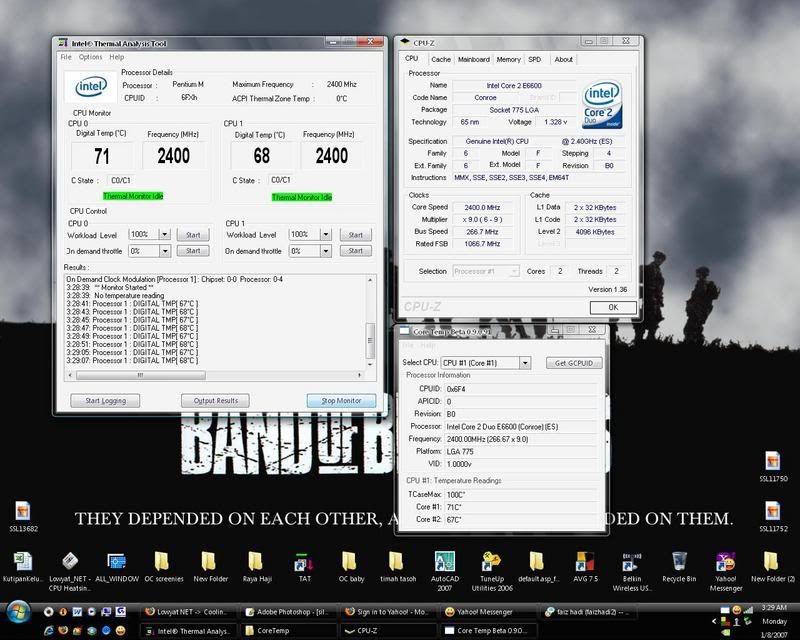The width and height of the screenshot is (800, 640).
Task: Open the TAT desktop shortcut
Action: pos(303,561)
